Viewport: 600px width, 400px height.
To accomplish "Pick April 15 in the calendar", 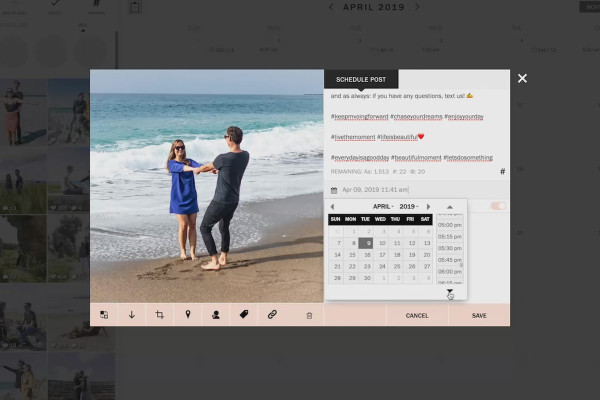I will coord(352,255).
